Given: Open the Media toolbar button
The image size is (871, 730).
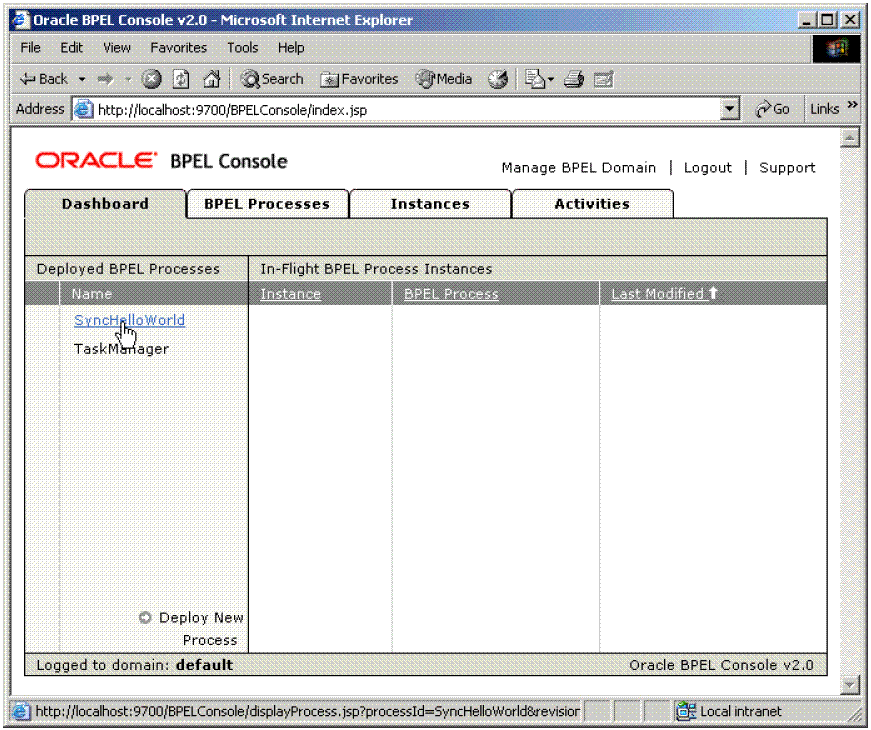Looking at the screenshot, I should [x=444, y=79].
